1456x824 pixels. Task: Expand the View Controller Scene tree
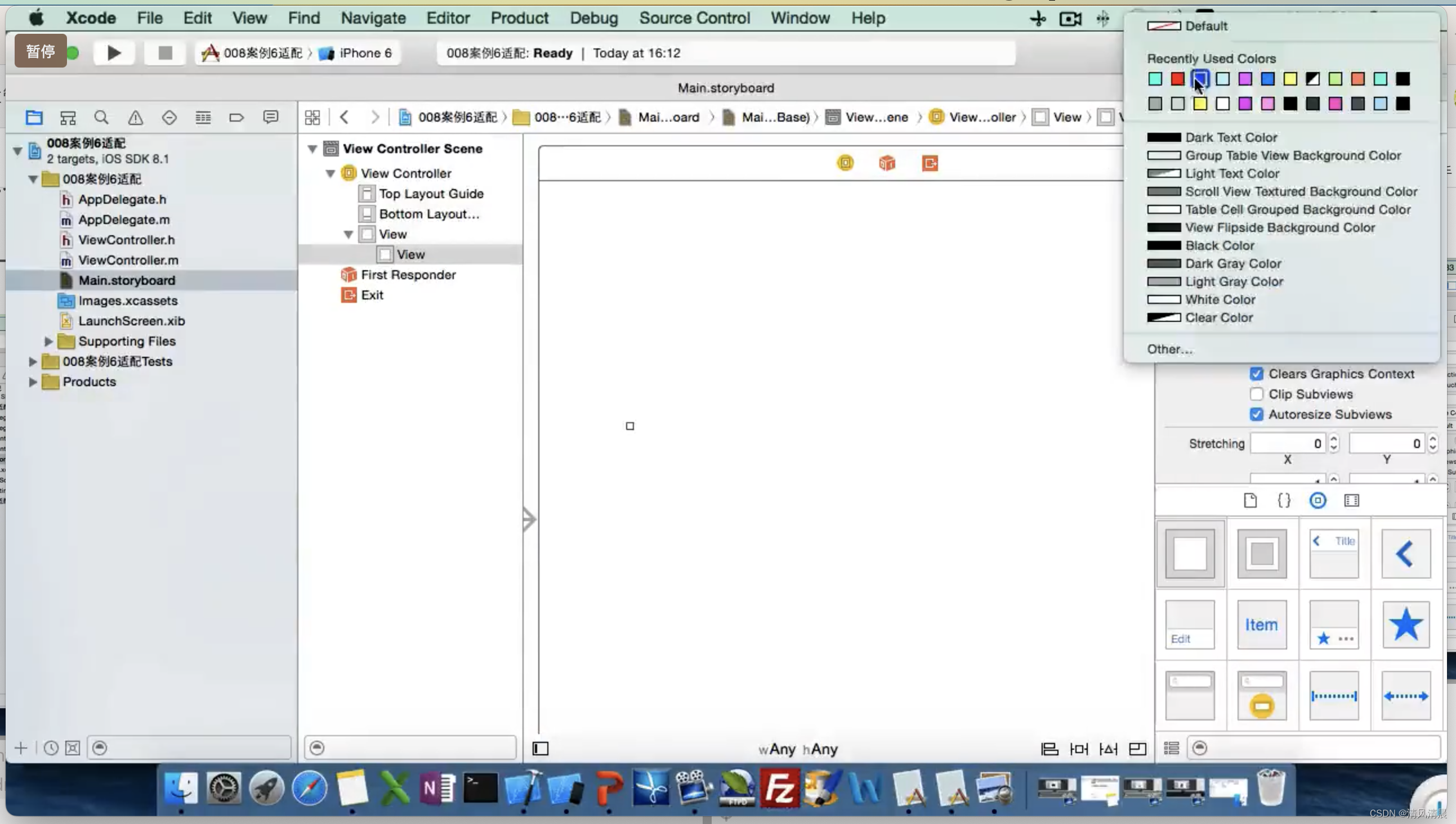tap(312, 148)
